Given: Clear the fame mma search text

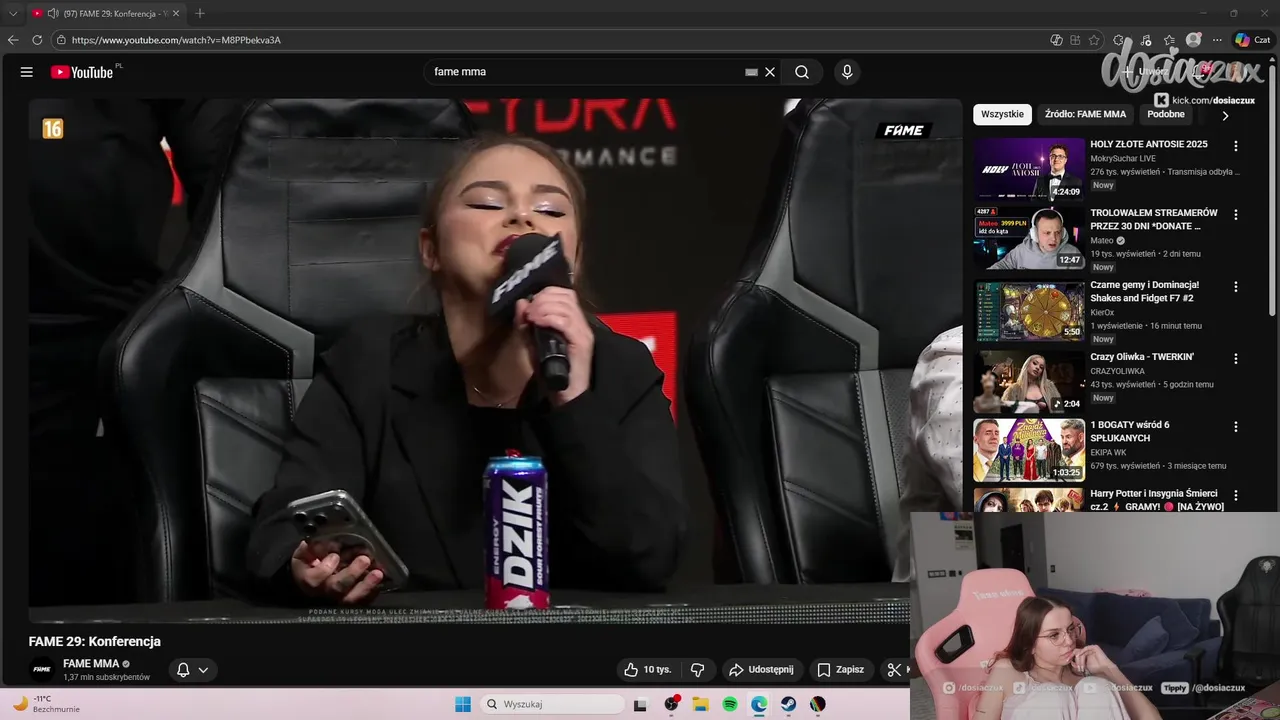Looking at the screenshot, I should click(x=770, y=72).
